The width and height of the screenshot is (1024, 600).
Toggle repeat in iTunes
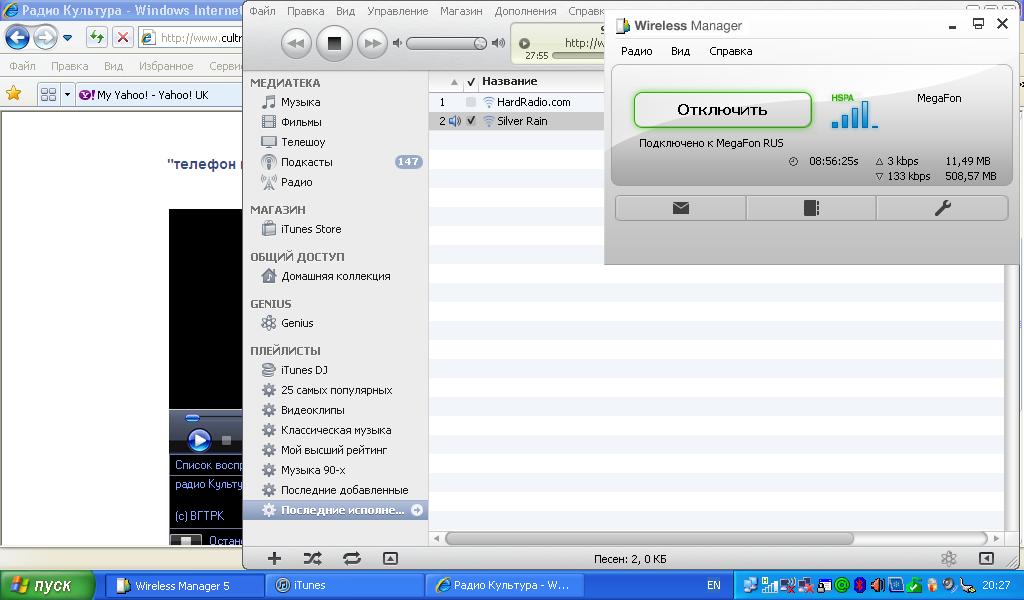click(x=351, y=558)
